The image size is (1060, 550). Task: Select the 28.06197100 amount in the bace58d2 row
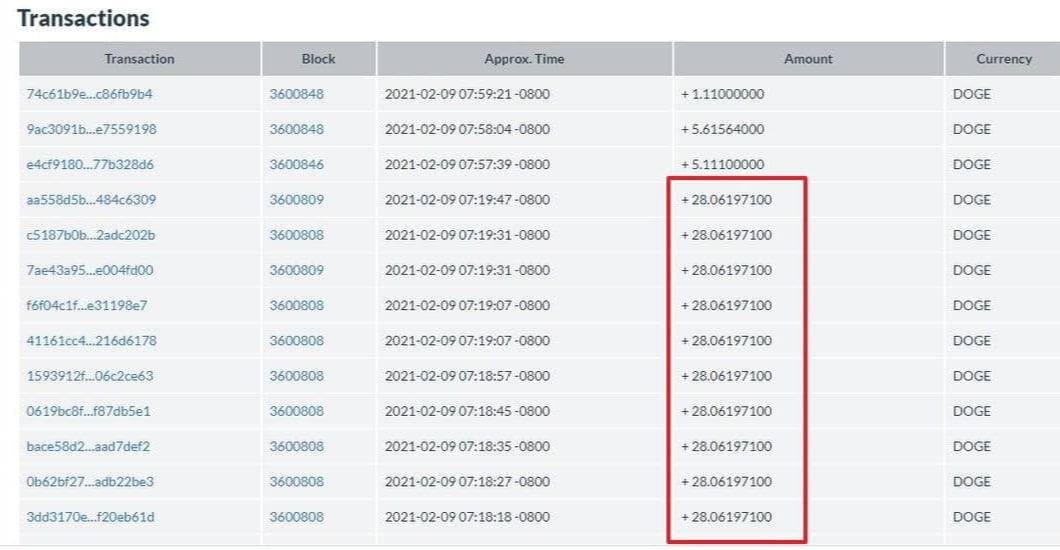(726, 446)
